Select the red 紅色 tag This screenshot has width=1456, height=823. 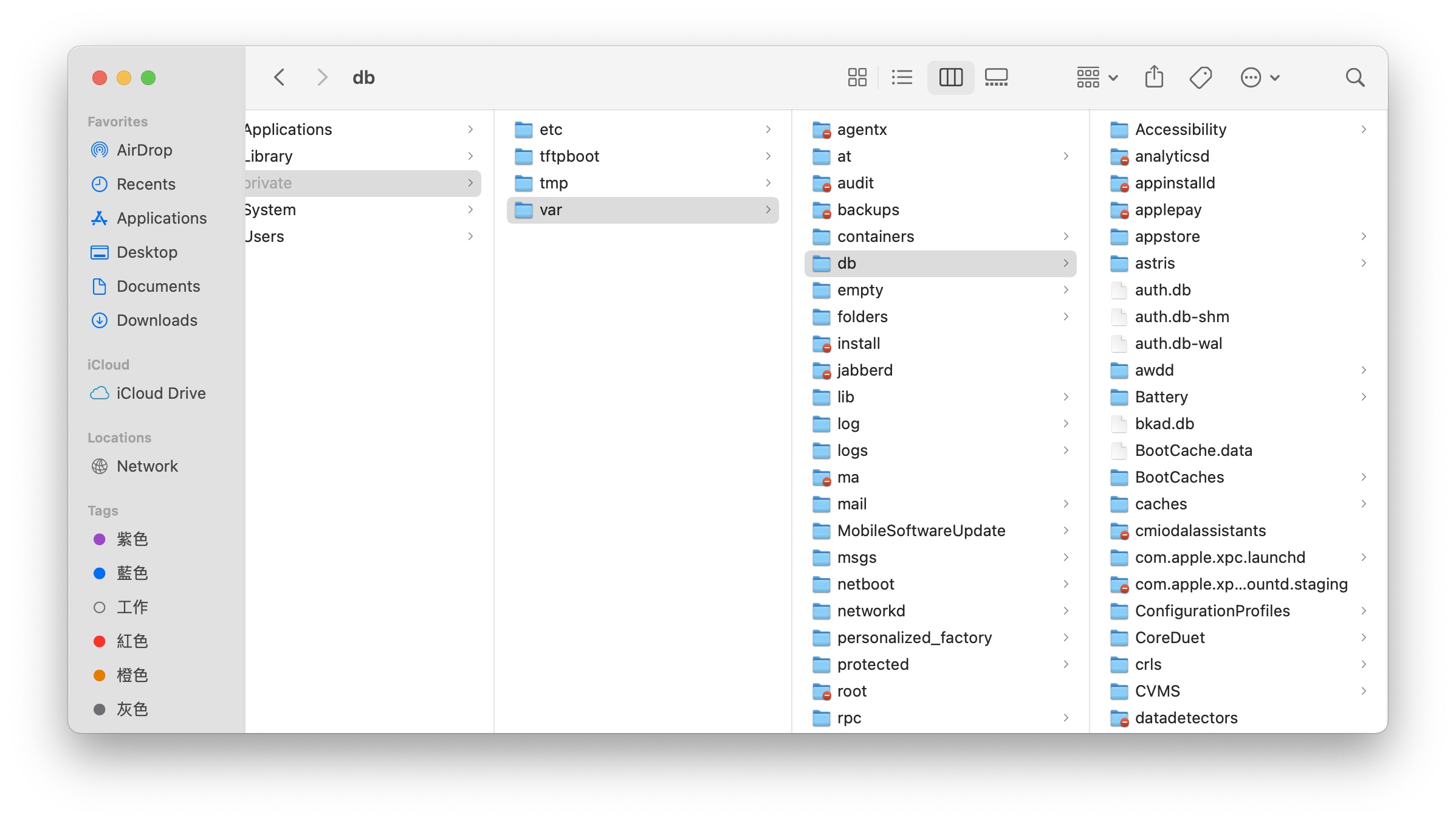(131, 641)
